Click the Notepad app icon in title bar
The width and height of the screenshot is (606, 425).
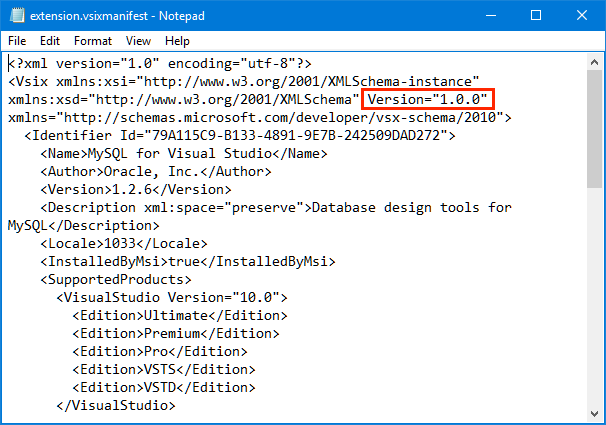point(17,15)
